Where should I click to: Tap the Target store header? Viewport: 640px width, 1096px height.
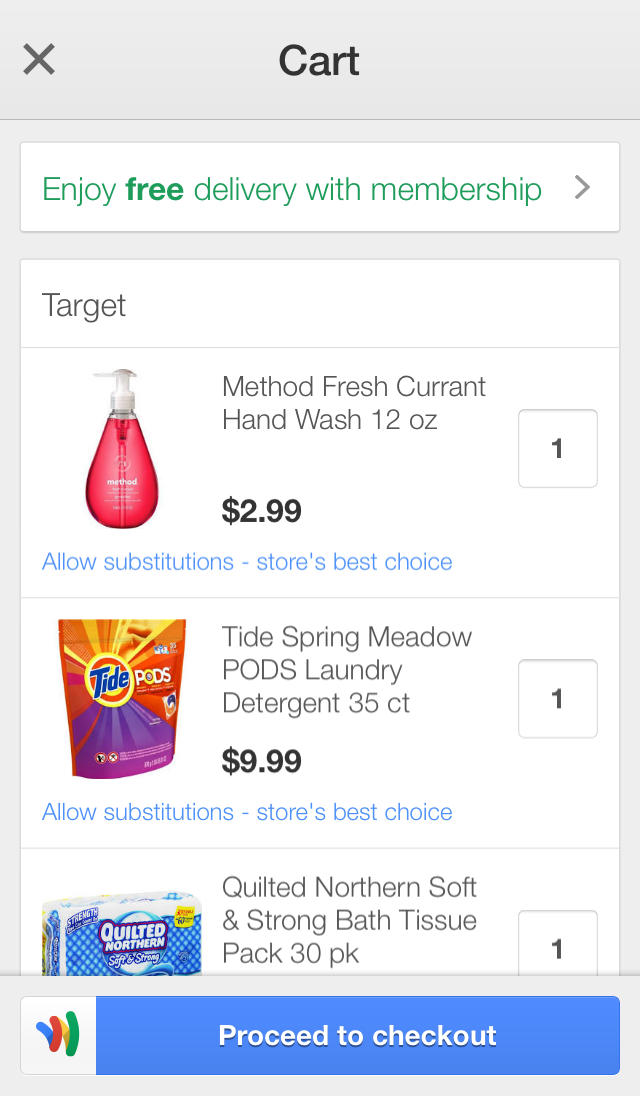click(x=84, y=305)
